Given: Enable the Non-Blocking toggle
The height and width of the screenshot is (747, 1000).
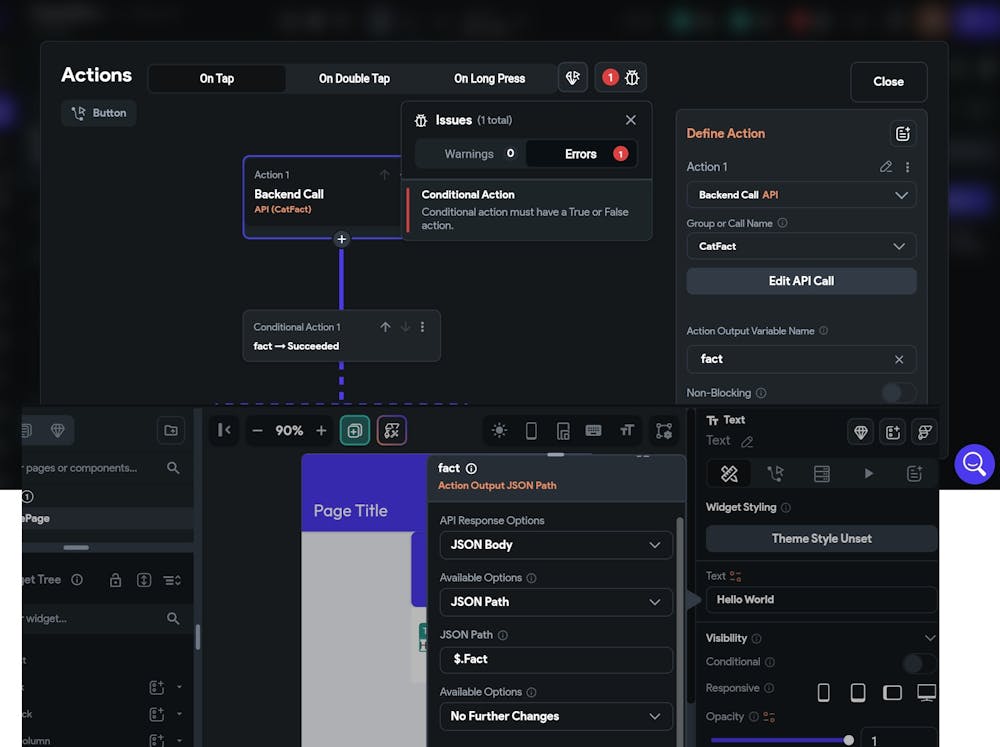Looking at the screenshot, I should coord(898,393).
